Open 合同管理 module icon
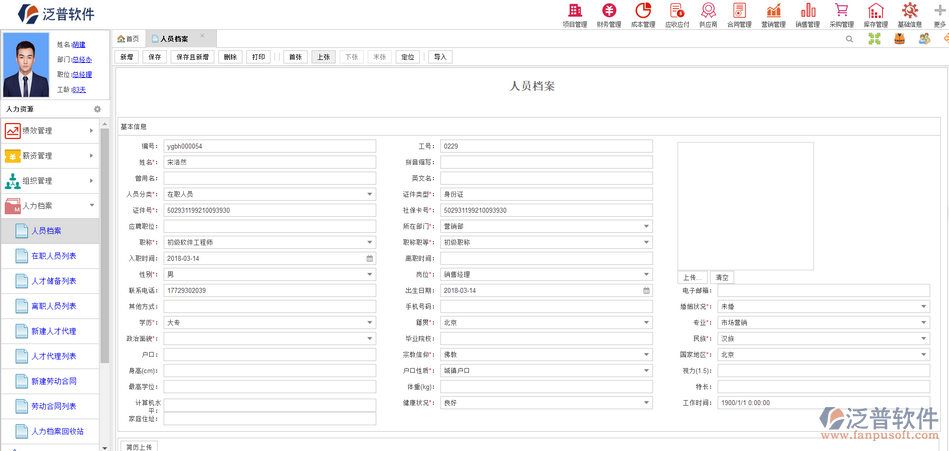This screenshot has width=949, height=451. [739, 14]
